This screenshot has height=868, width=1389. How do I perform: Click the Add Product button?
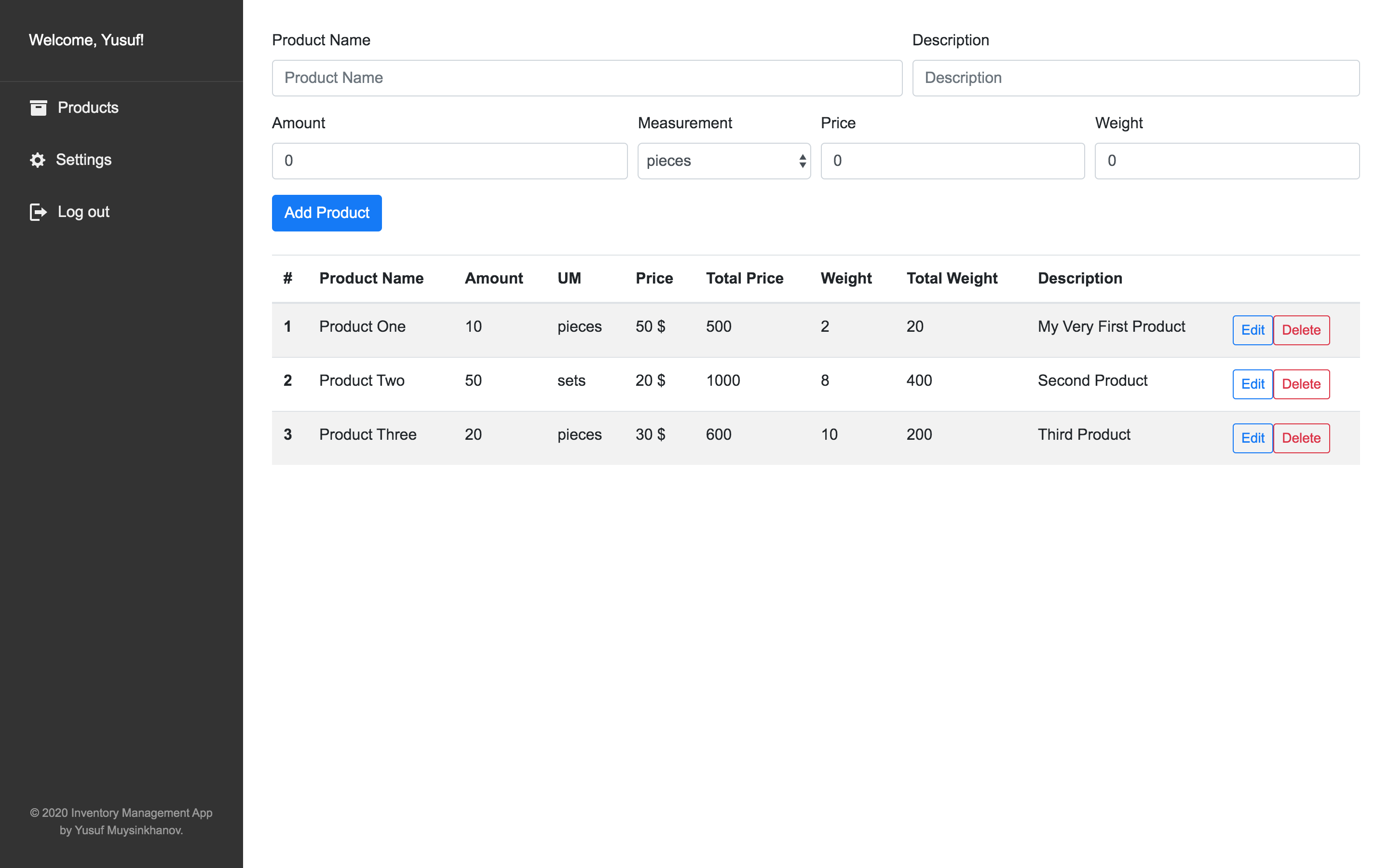pos(327,212)
